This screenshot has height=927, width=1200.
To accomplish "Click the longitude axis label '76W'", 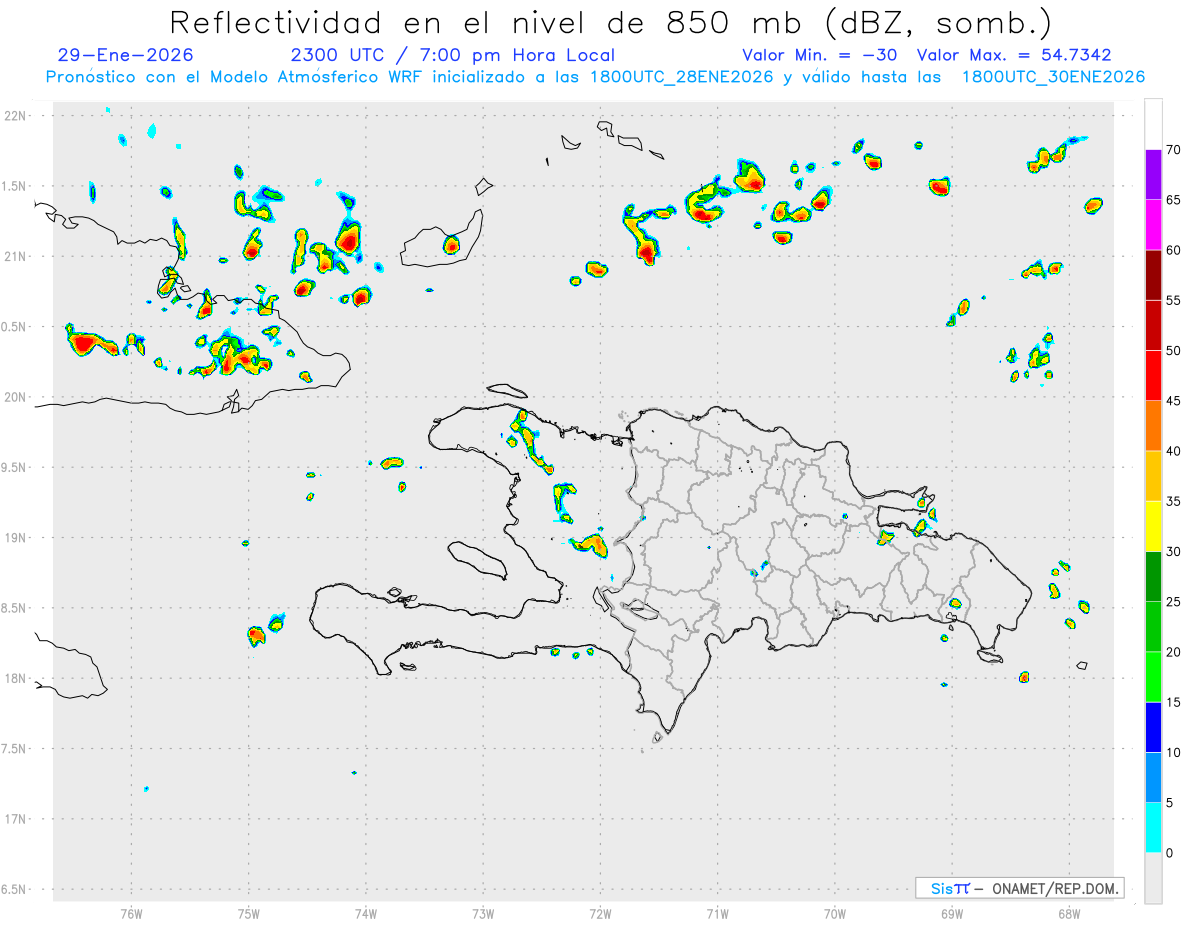I will [131, 913].
